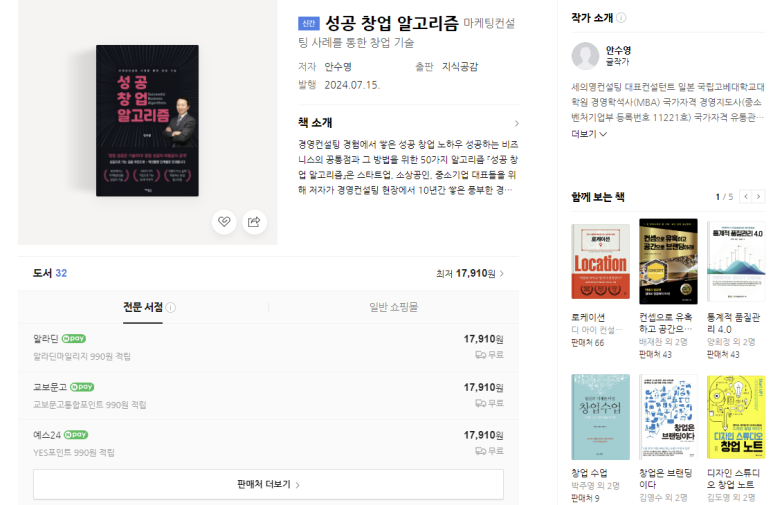
Task: Open 교보문고 seller listing
Action: (50, 387)
